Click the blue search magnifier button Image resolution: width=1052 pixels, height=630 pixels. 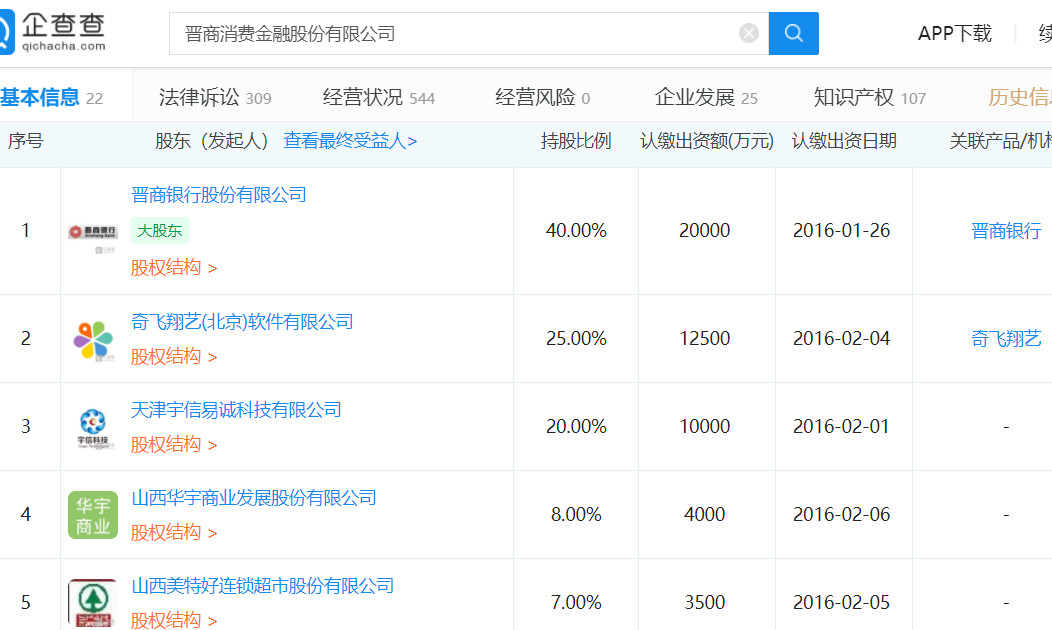pyautogui.click(x=793, y=34)
